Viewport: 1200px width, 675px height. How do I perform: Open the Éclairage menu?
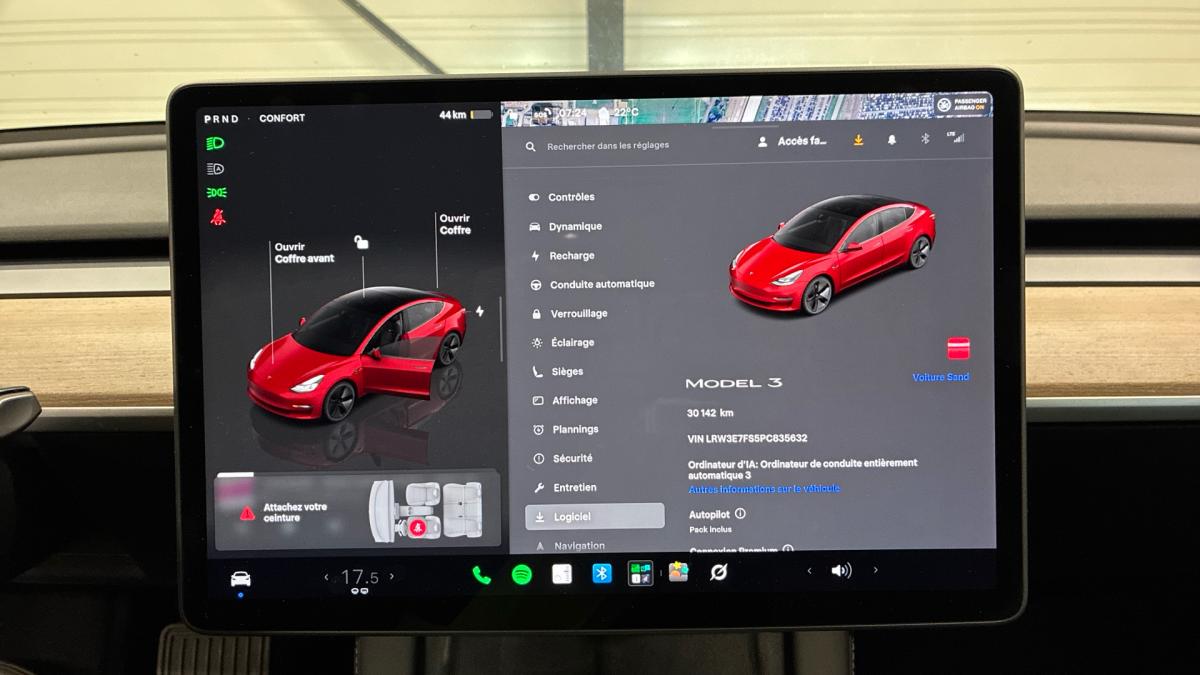[561, 343]
